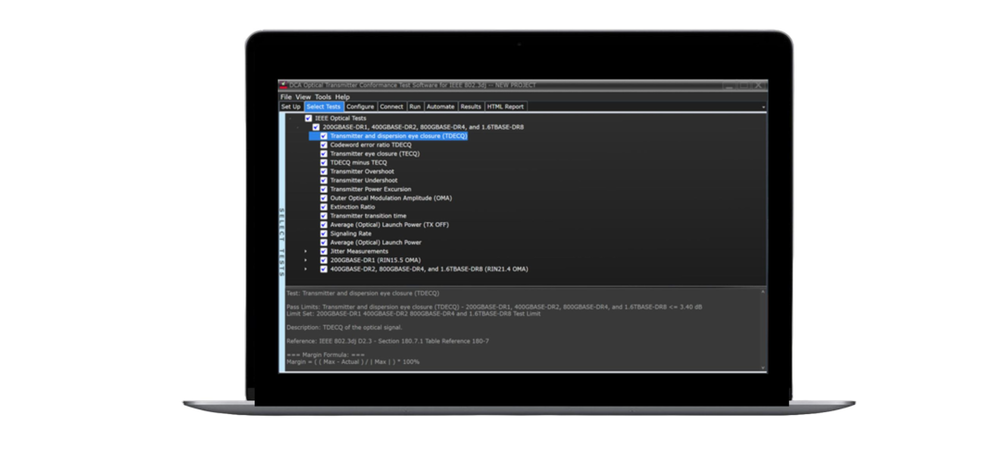
Task: Open the Help menu
Action: tap(342, 97)
